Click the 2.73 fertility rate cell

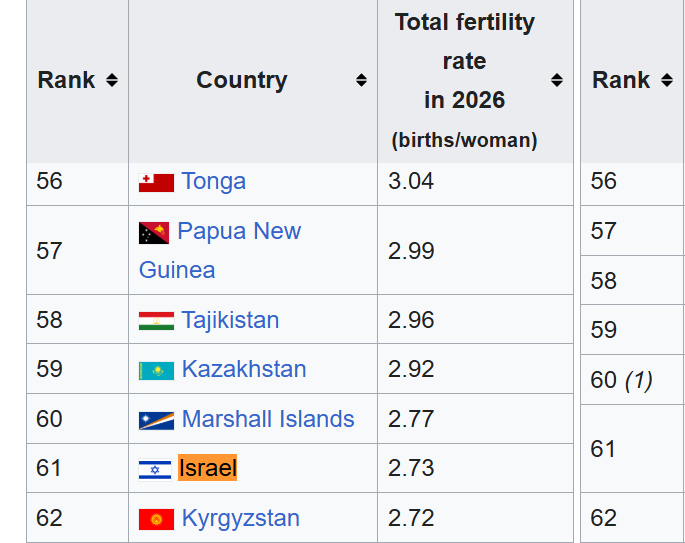[475, 468]
